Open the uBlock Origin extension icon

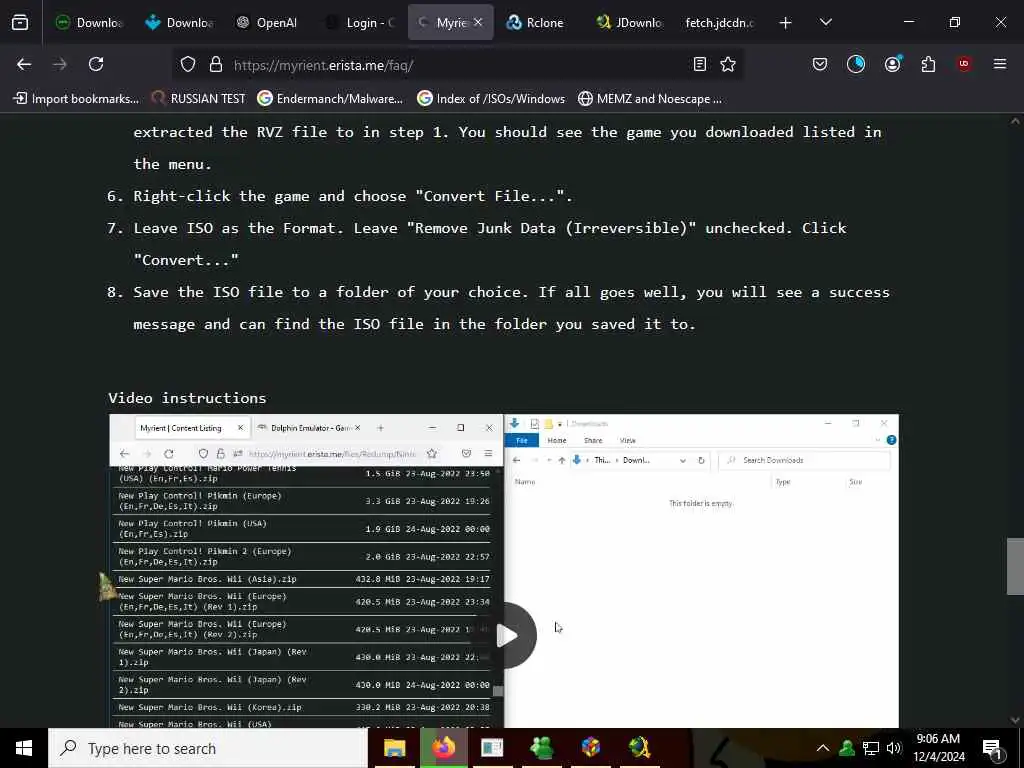(x=964, y=64)
